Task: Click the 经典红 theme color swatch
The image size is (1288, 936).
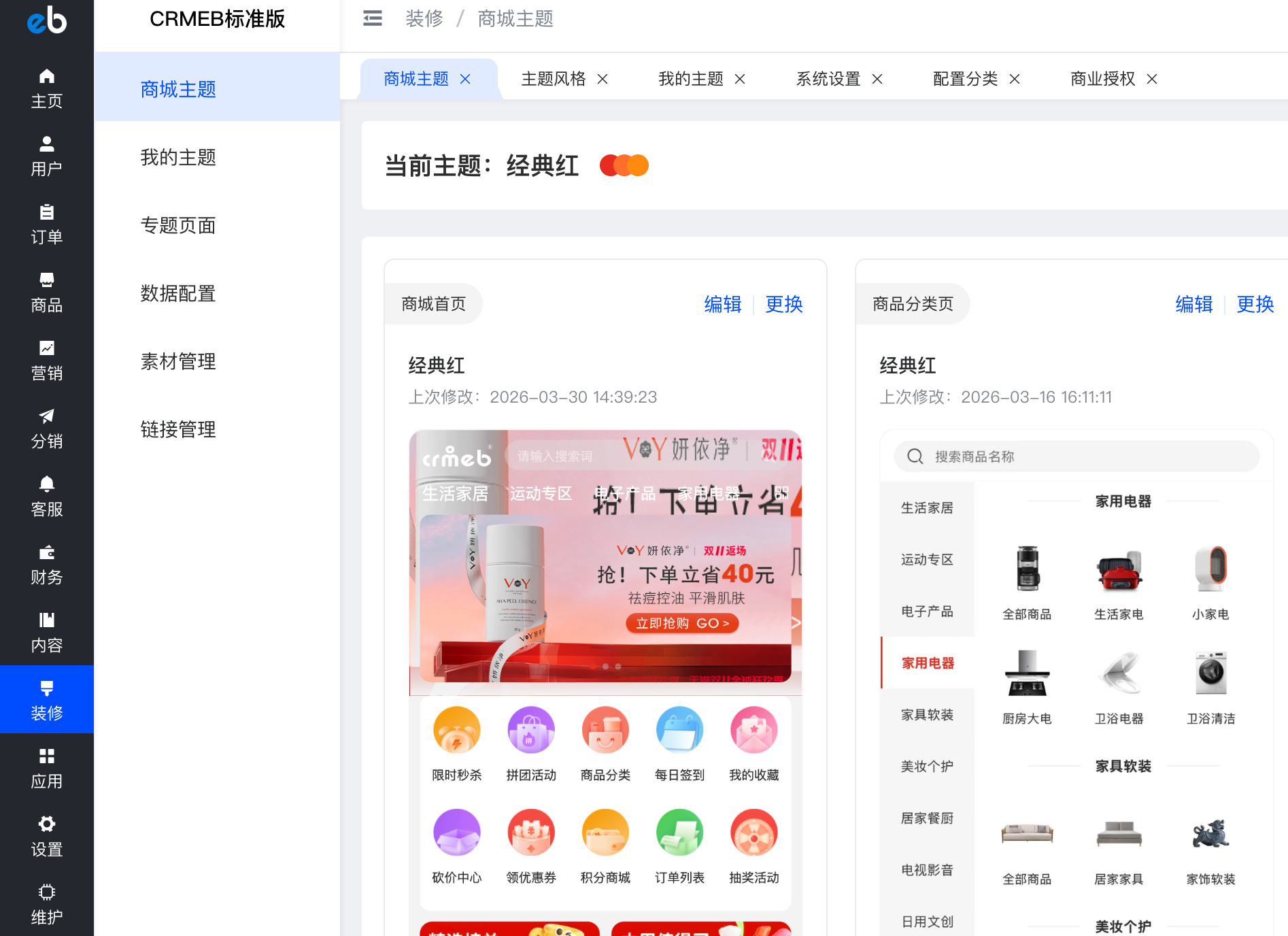Action: (x=624, y=165)
